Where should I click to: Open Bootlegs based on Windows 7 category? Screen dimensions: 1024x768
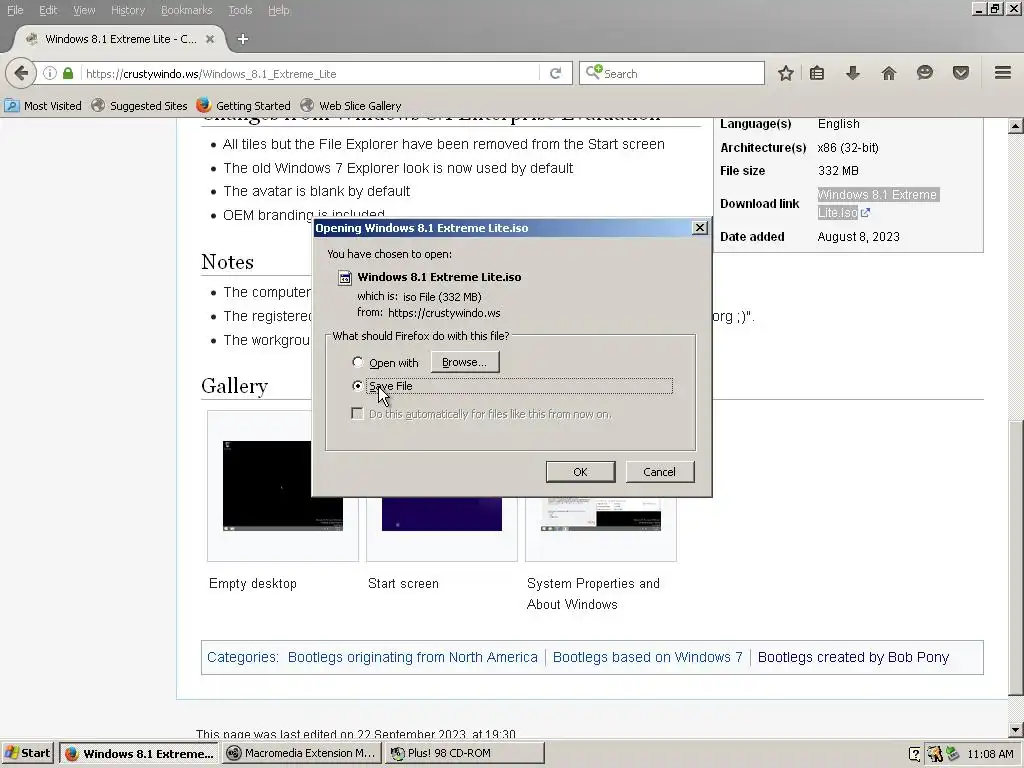[x=647, y=657]
